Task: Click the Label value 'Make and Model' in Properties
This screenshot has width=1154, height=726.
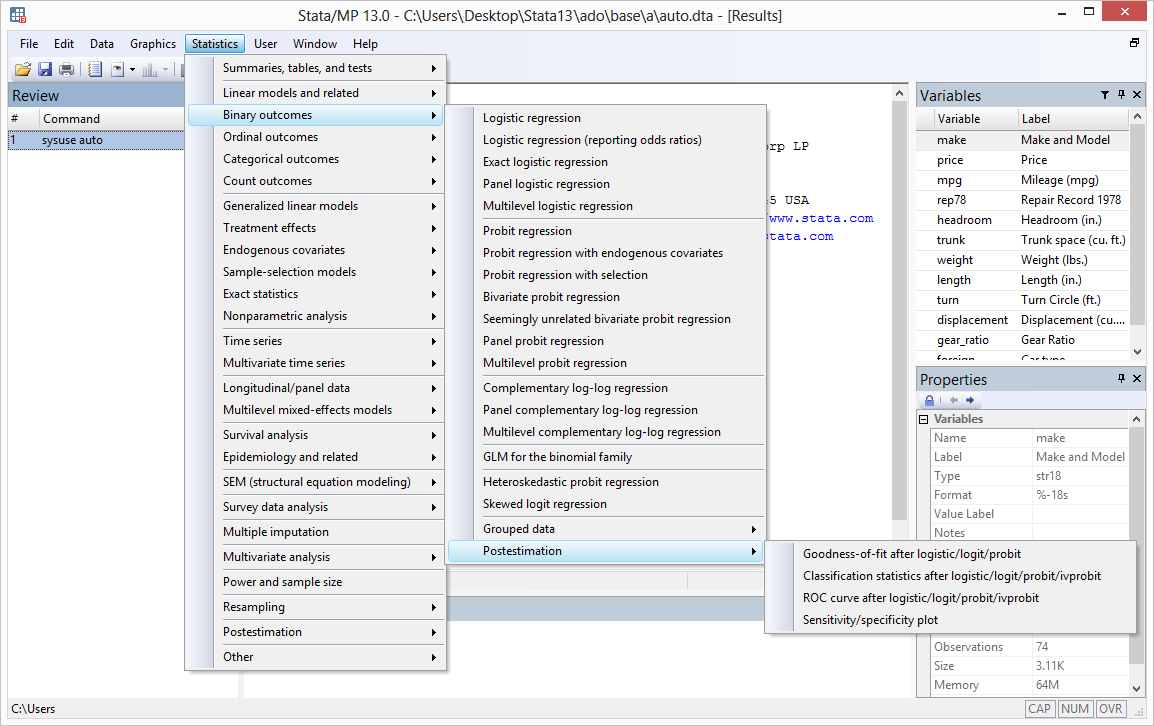Action: (x=1080, y=457)
